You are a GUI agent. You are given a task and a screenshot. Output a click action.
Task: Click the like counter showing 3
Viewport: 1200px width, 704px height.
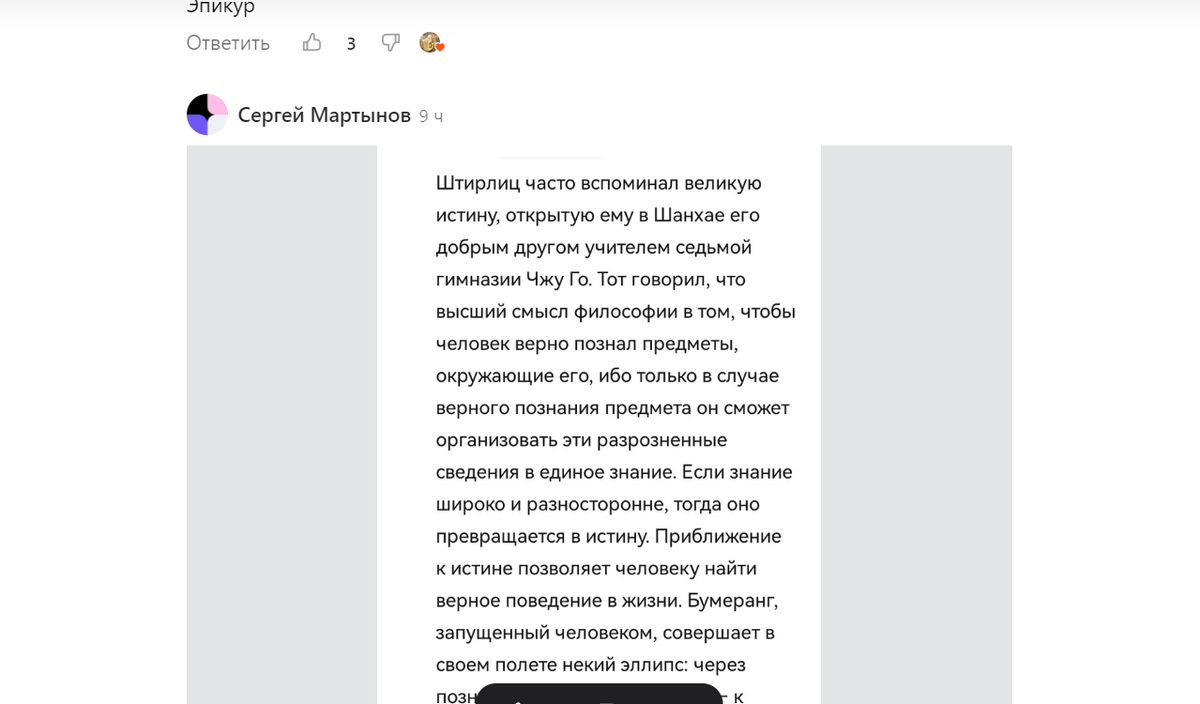click(x=351, y=44)
